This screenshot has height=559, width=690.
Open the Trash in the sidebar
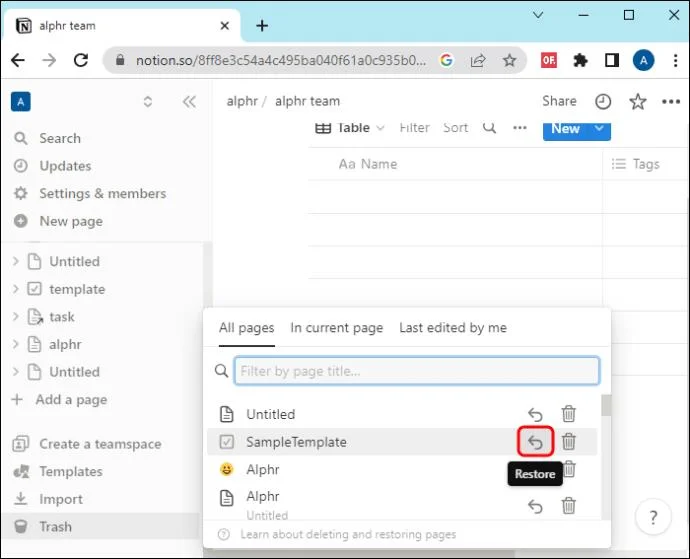[100, 526]
